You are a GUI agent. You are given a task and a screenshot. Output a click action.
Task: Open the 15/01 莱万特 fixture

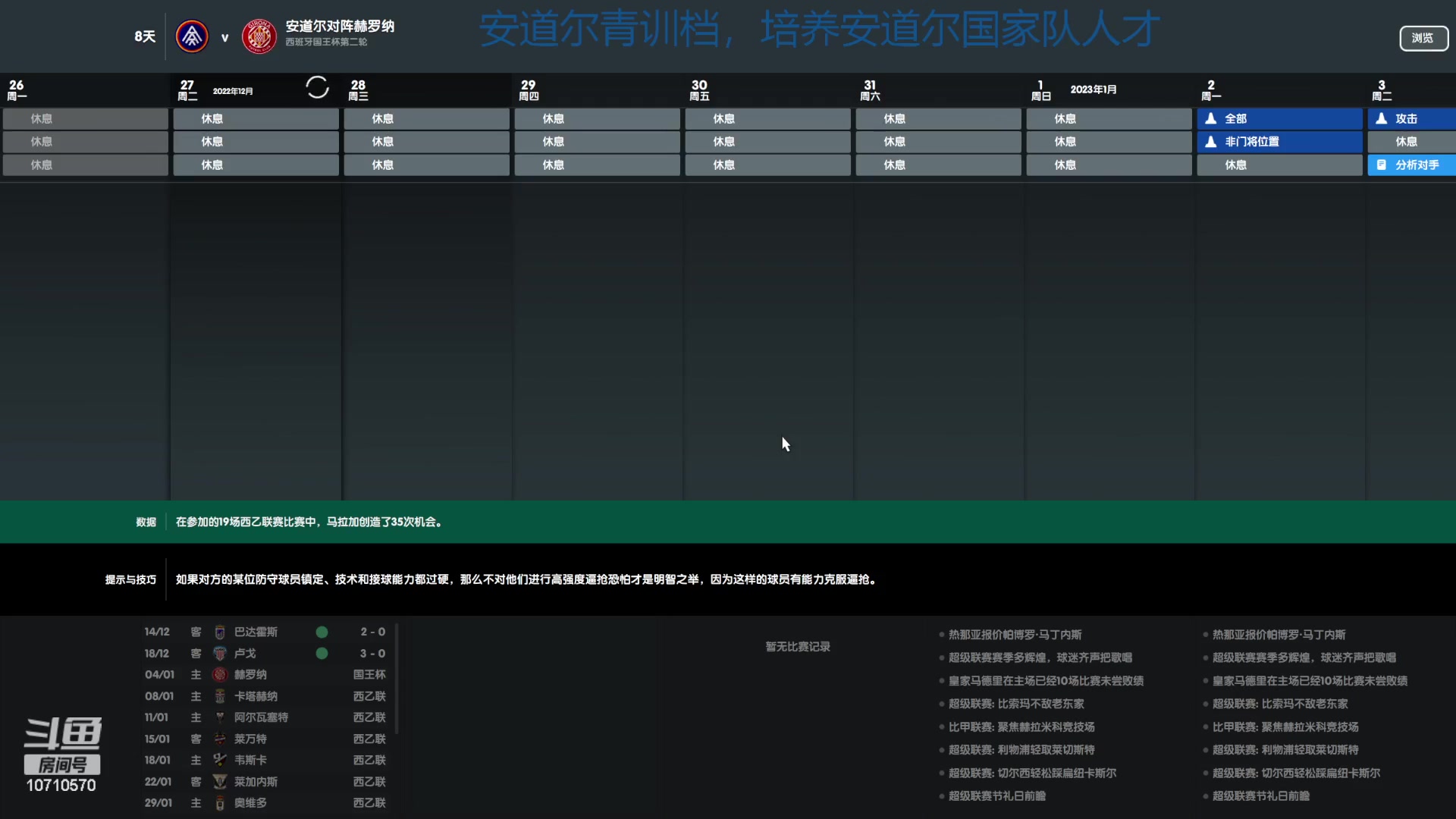pos(265,739)
